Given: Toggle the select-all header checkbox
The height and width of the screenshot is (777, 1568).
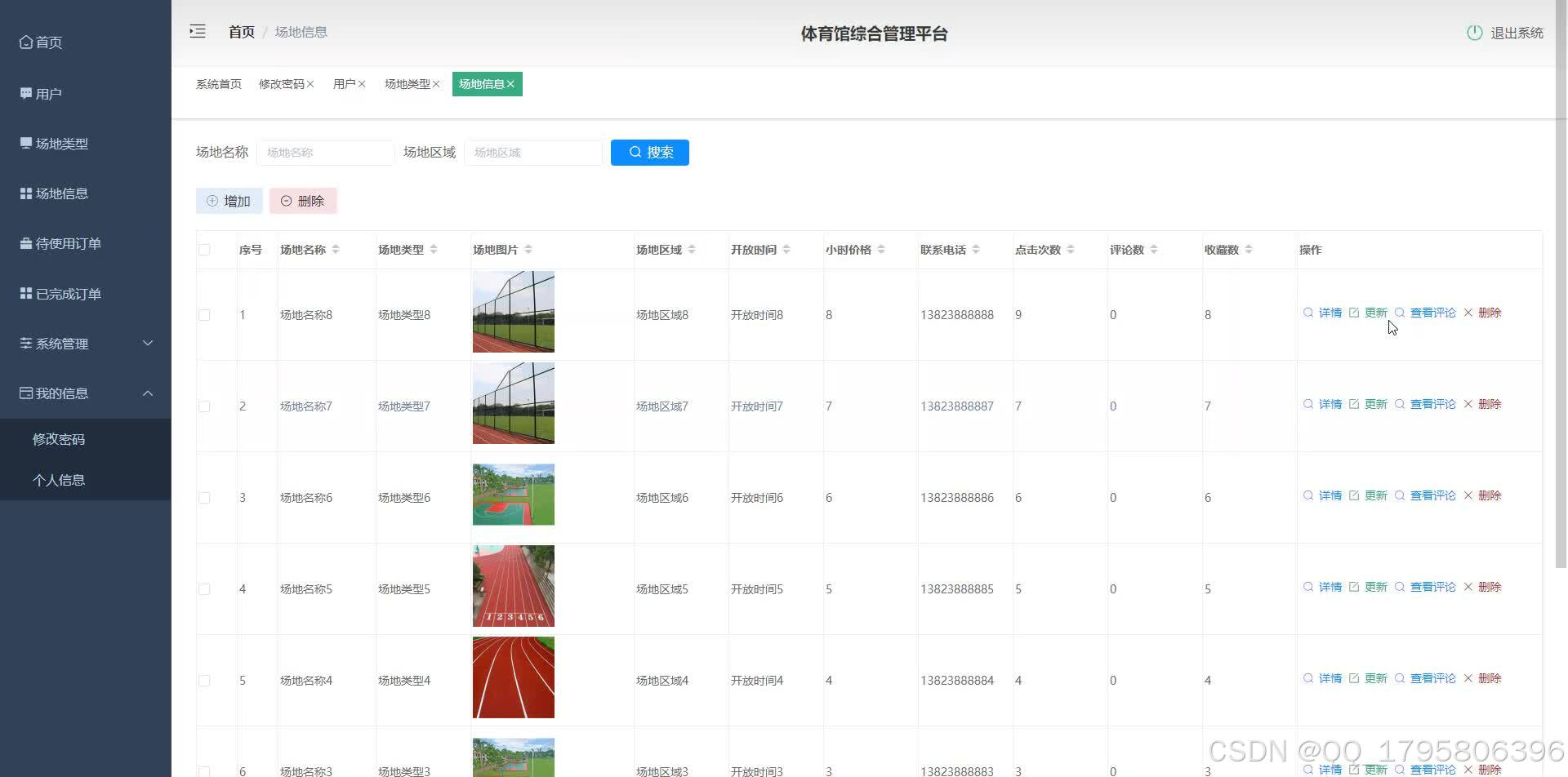Looking at the screenshot, I should [x=204, y=250].
